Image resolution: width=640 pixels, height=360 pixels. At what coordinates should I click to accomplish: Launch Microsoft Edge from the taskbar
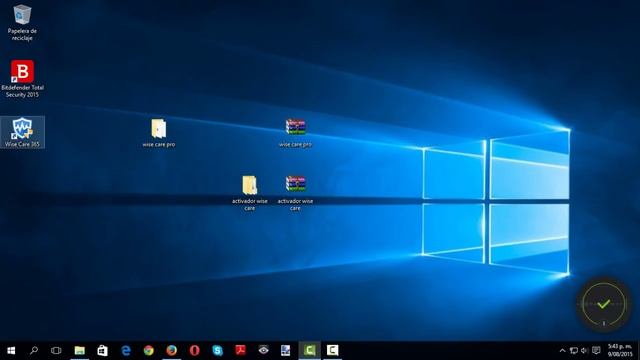tap(126, 351)
